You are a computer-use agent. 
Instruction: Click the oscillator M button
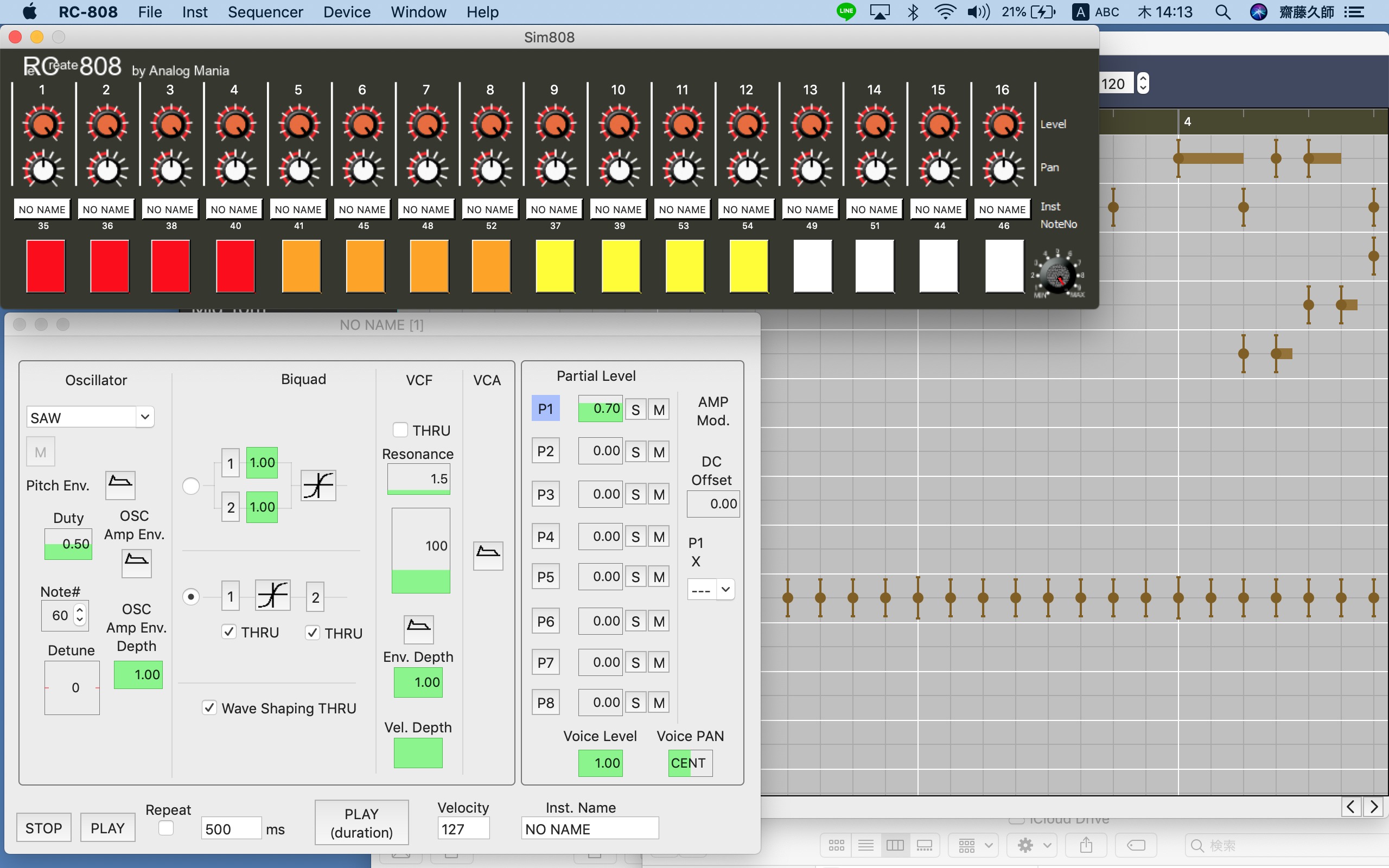coord(40,452)
